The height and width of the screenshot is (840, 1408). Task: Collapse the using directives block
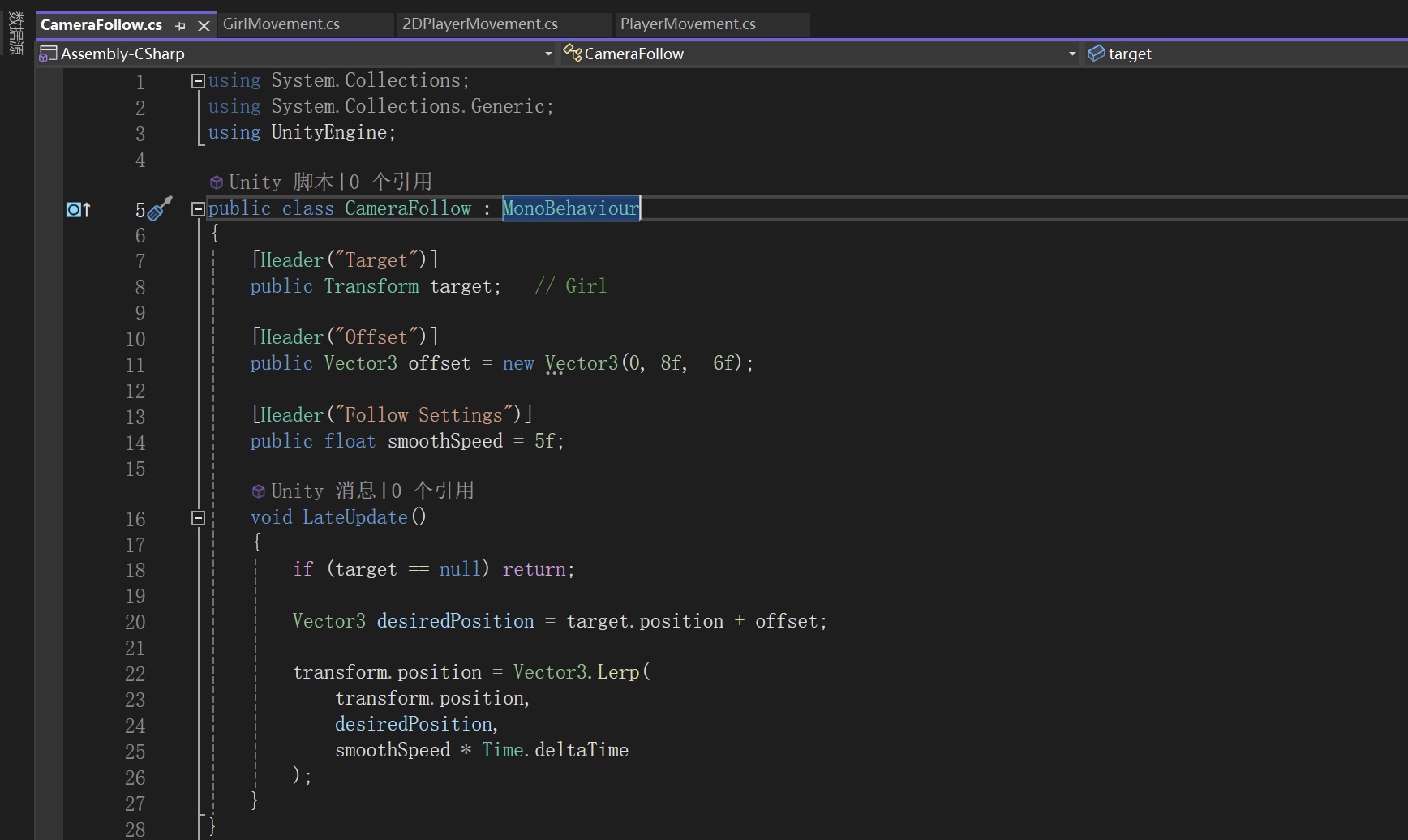pyautogui.click(x=198, y=80)
